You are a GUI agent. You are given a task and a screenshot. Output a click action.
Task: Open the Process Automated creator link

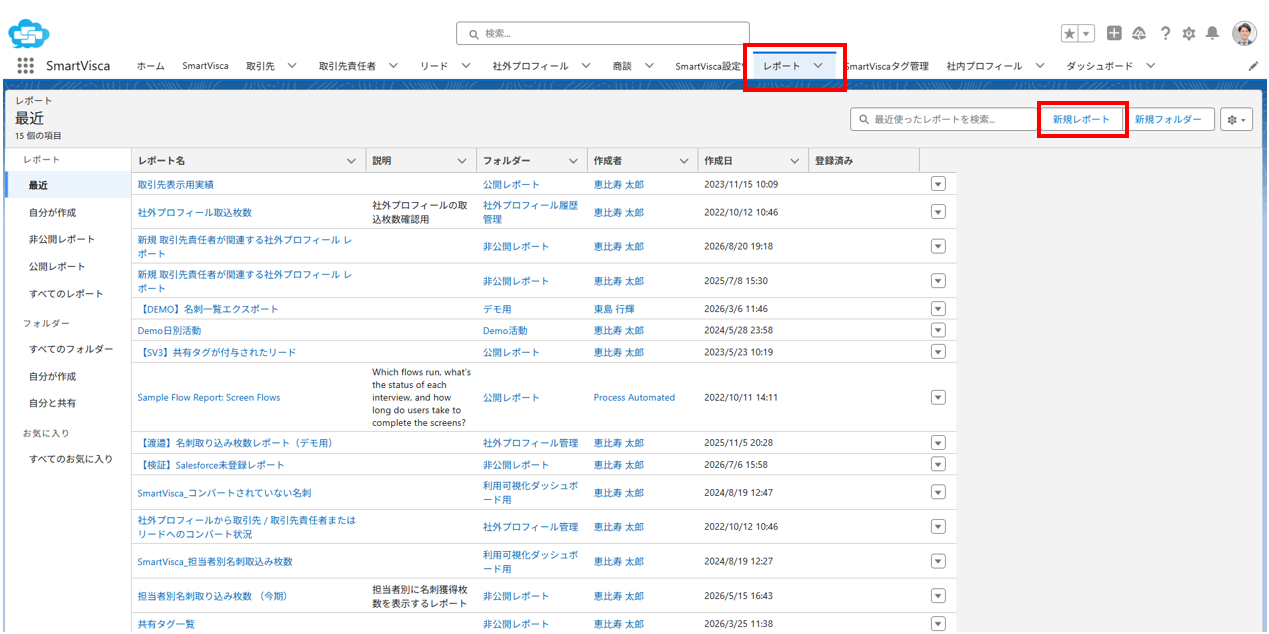(x=634, y=397)
